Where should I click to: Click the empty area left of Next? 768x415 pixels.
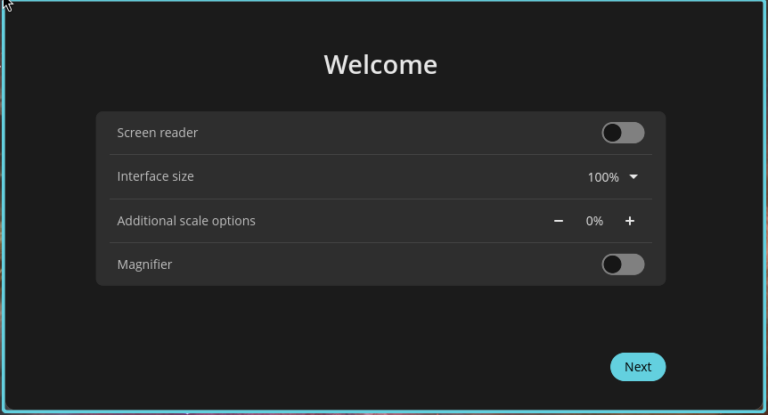(x=400, y=367)
